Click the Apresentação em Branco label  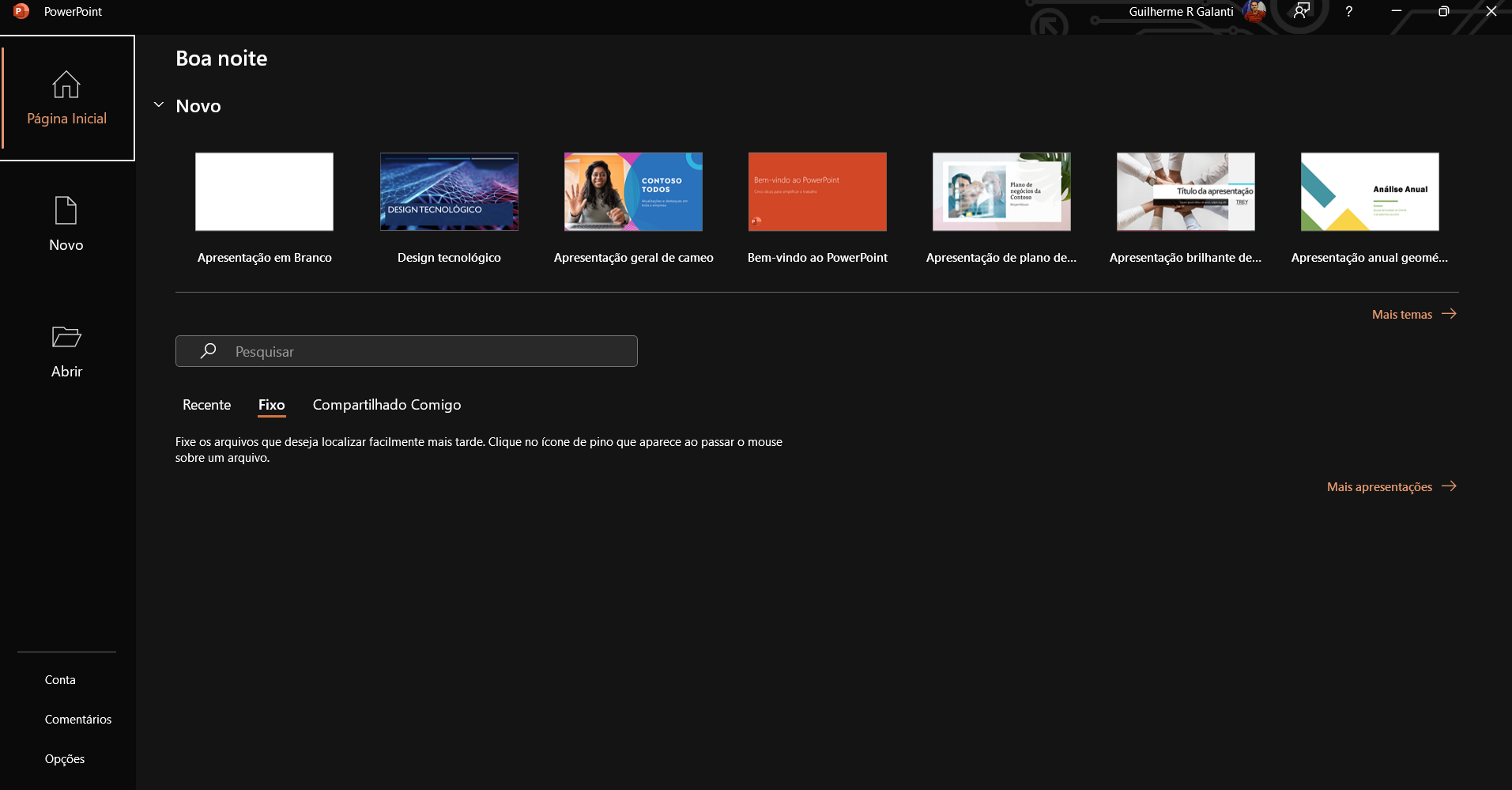[x=265, y=258]
